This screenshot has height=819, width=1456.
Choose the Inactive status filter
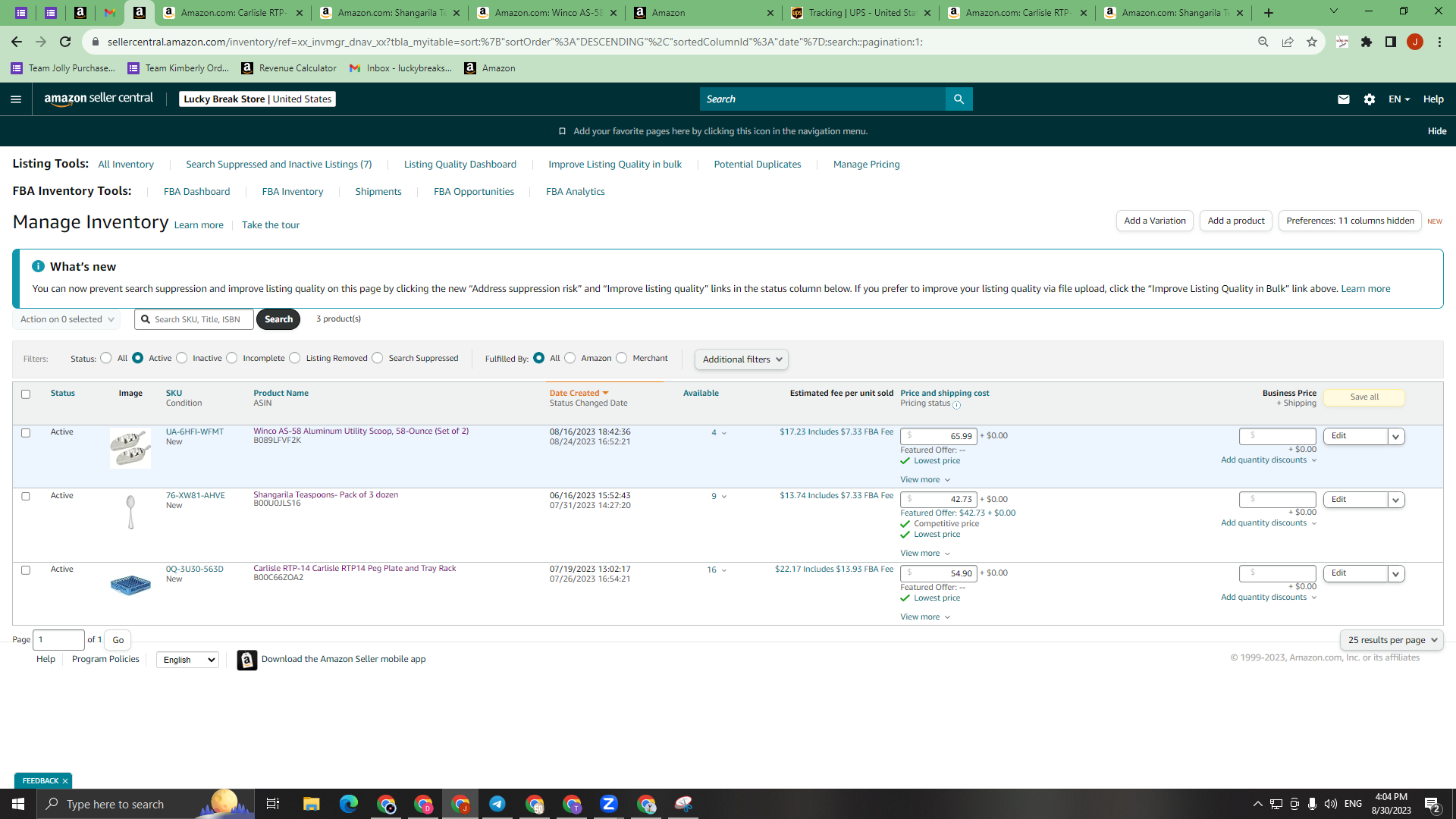(182, 358)
